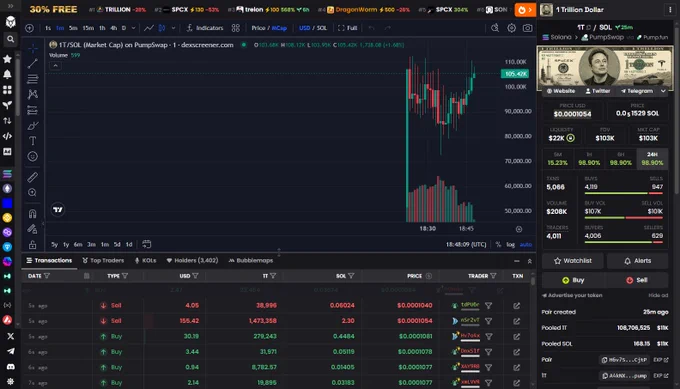Select the text annotation tool
Viewport: 680px width, 389px height.
tap(33, 141)
